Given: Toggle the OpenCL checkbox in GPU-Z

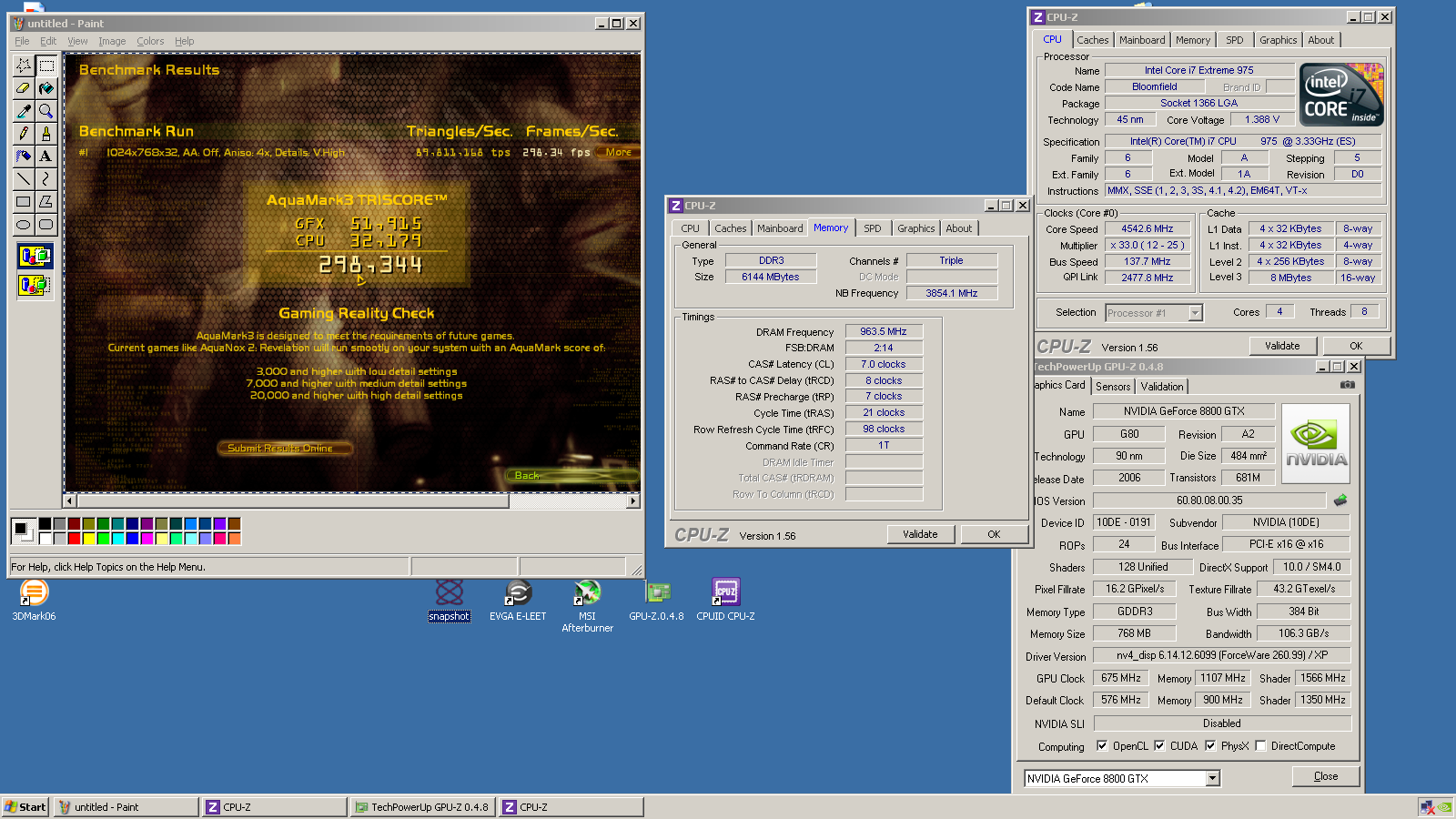Looking at the screenshot, I should tap(1102, 745).
